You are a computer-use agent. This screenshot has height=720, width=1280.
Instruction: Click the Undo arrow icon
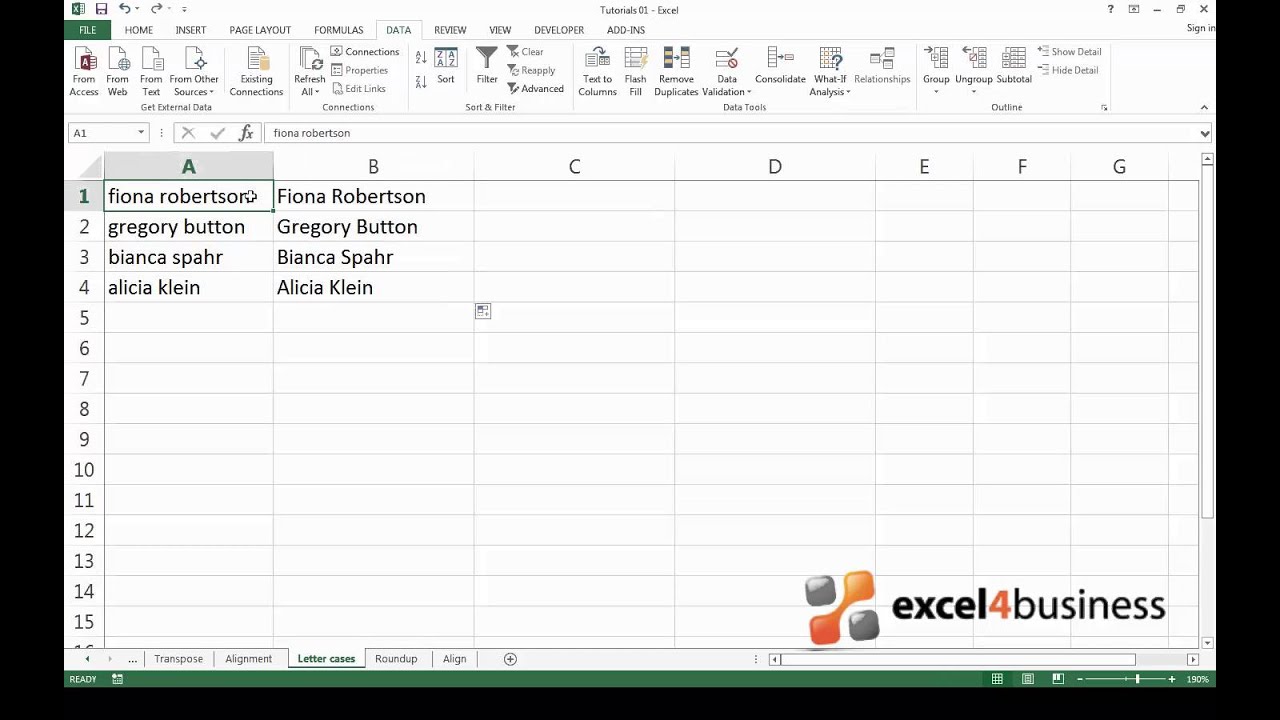pyautogui.click(x=124, y=9)
